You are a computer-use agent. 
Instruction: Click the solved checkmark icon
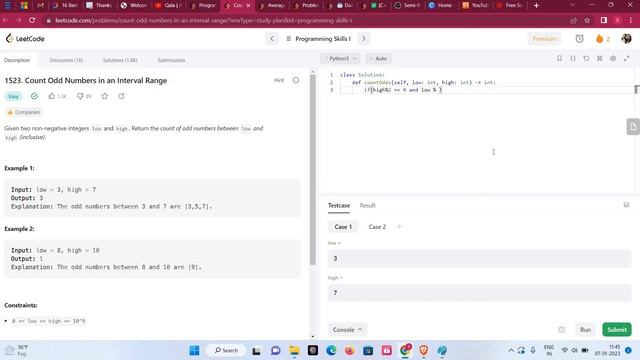click(34, 96)
